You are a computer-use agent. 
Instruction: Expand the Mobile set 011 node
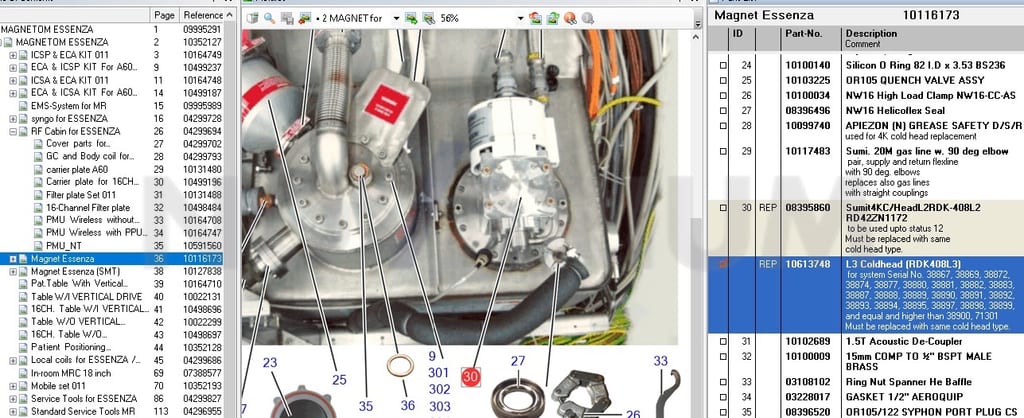(x=13, y=386)
